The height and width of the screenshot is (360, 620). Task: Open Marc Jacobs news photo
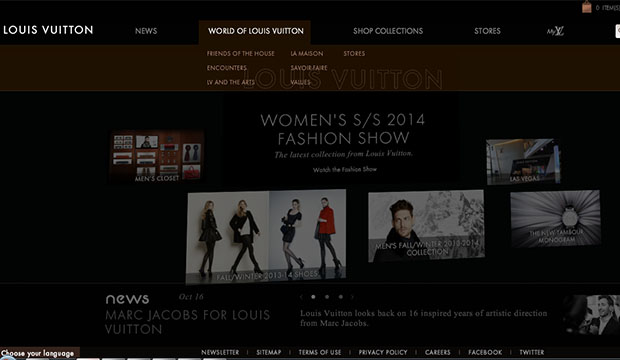click(592, 315)
